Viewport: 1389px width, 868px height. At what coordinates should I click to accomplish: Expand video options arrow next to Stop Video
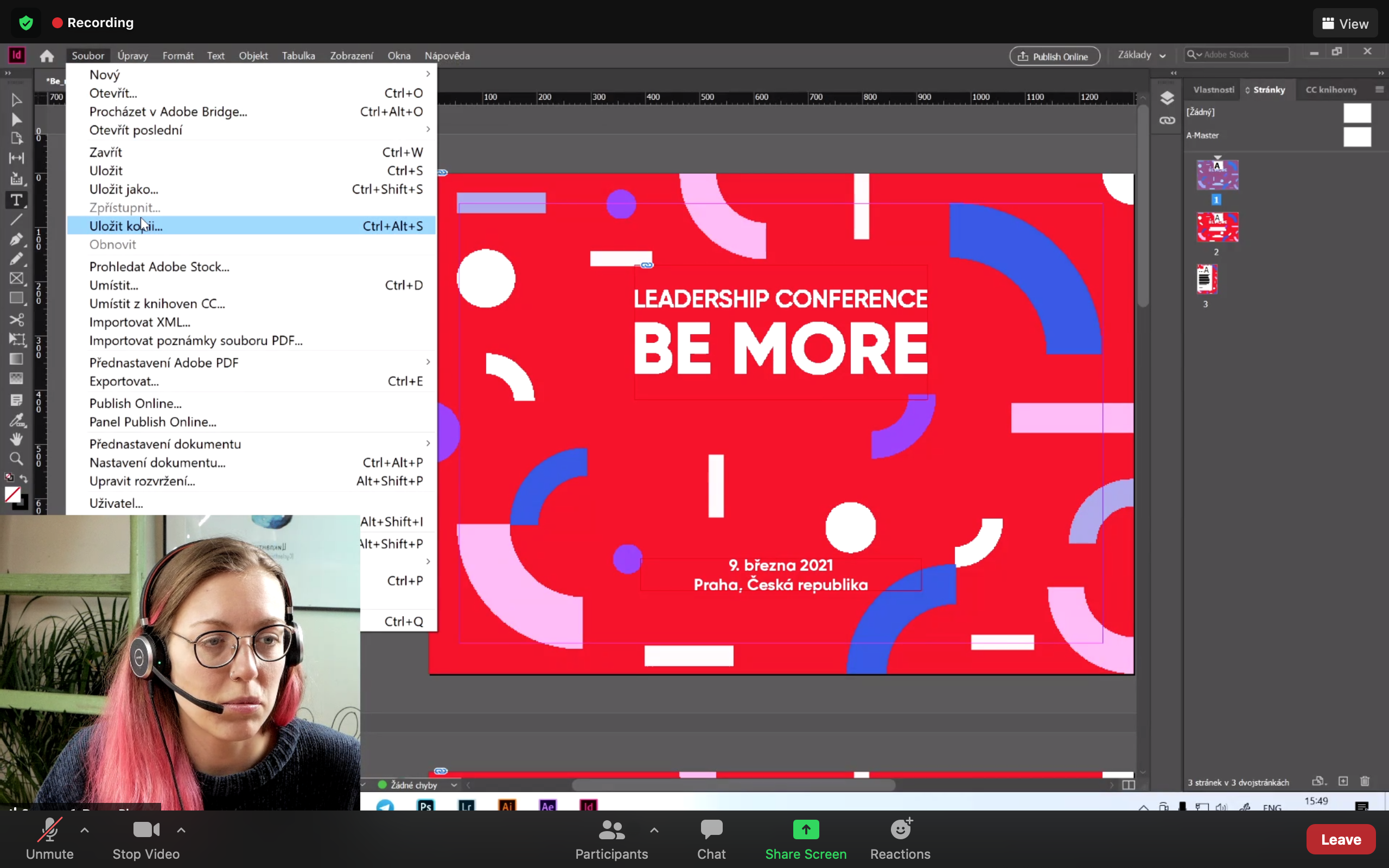coord(181,829)
